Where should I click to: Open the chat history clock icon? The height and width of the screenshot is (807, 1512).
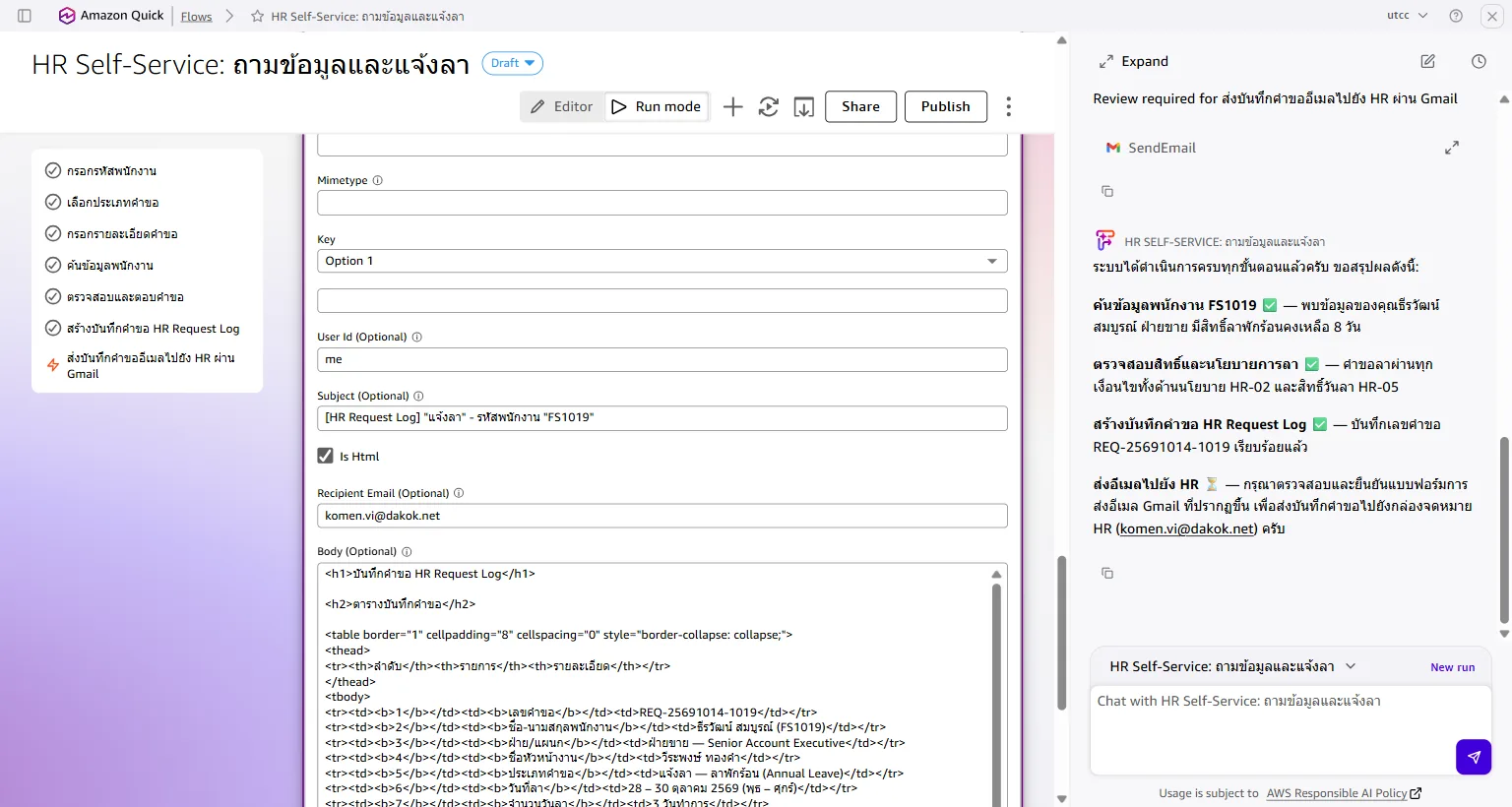click(x=1479, y=61)
